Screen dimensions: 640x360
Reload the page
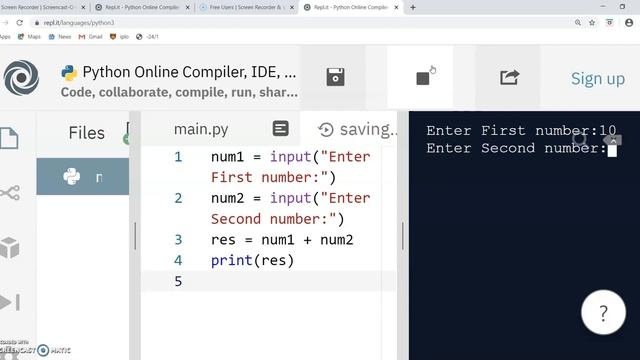pyautogui.click(x=19, y=23)
